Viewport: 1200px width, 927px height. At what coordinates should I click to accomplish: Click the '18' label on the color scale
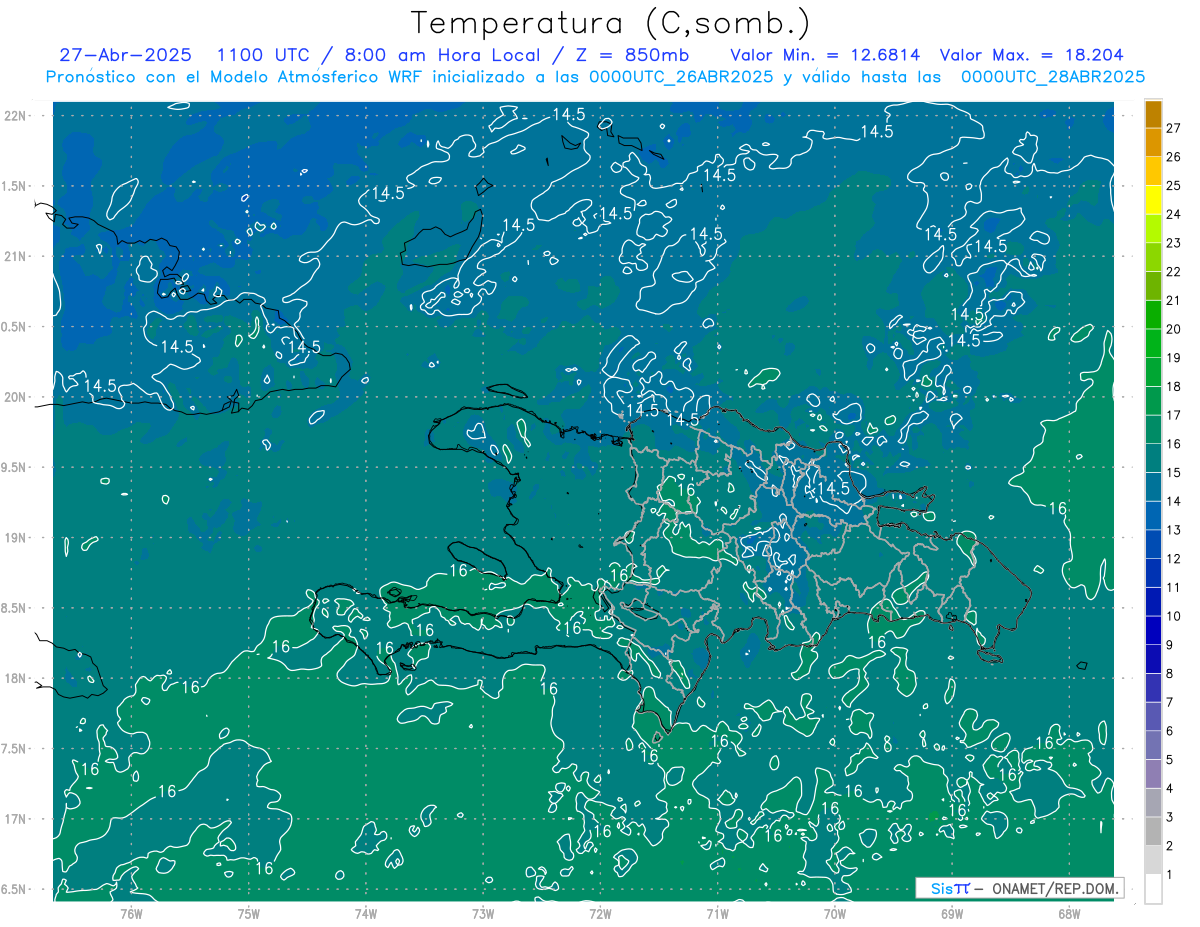click(x=1174, y=386)
